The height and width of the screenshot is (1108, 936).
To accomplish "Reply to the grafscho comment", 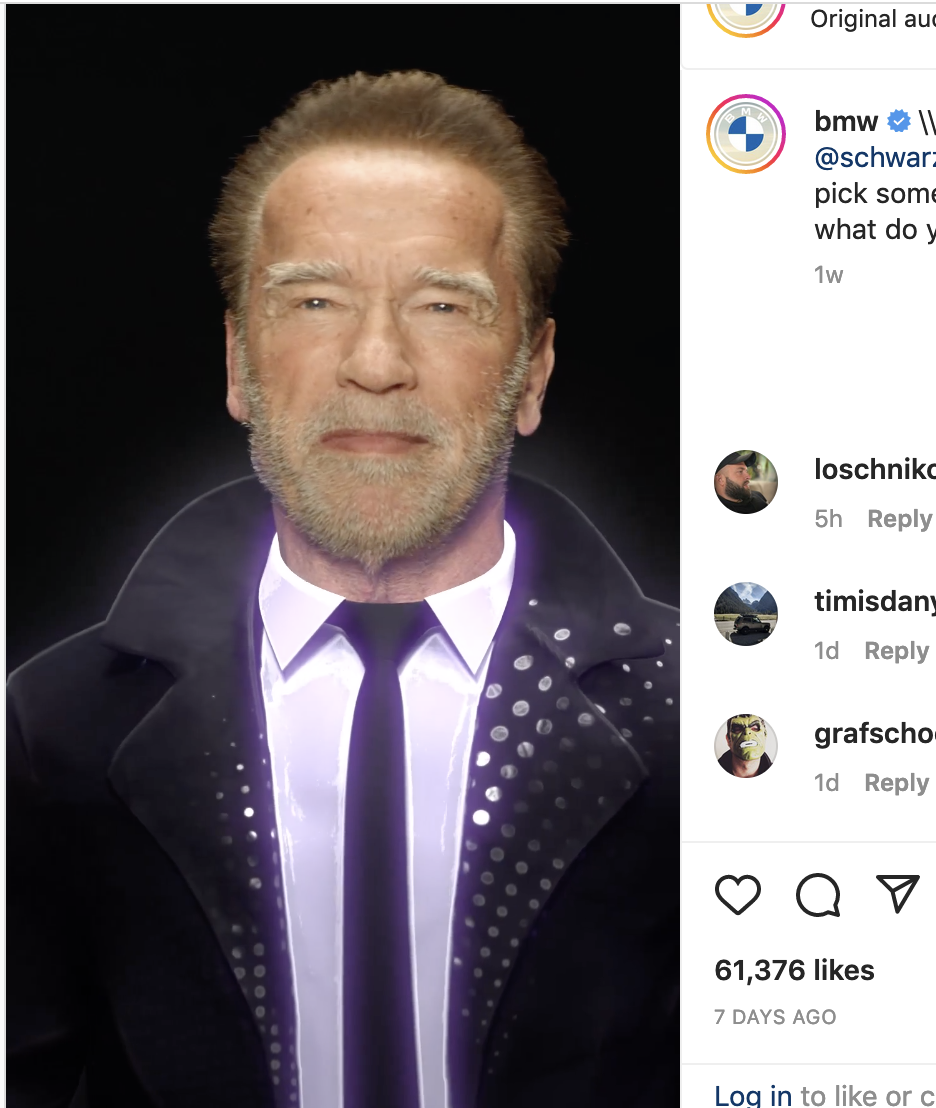I will coord(896,783).
